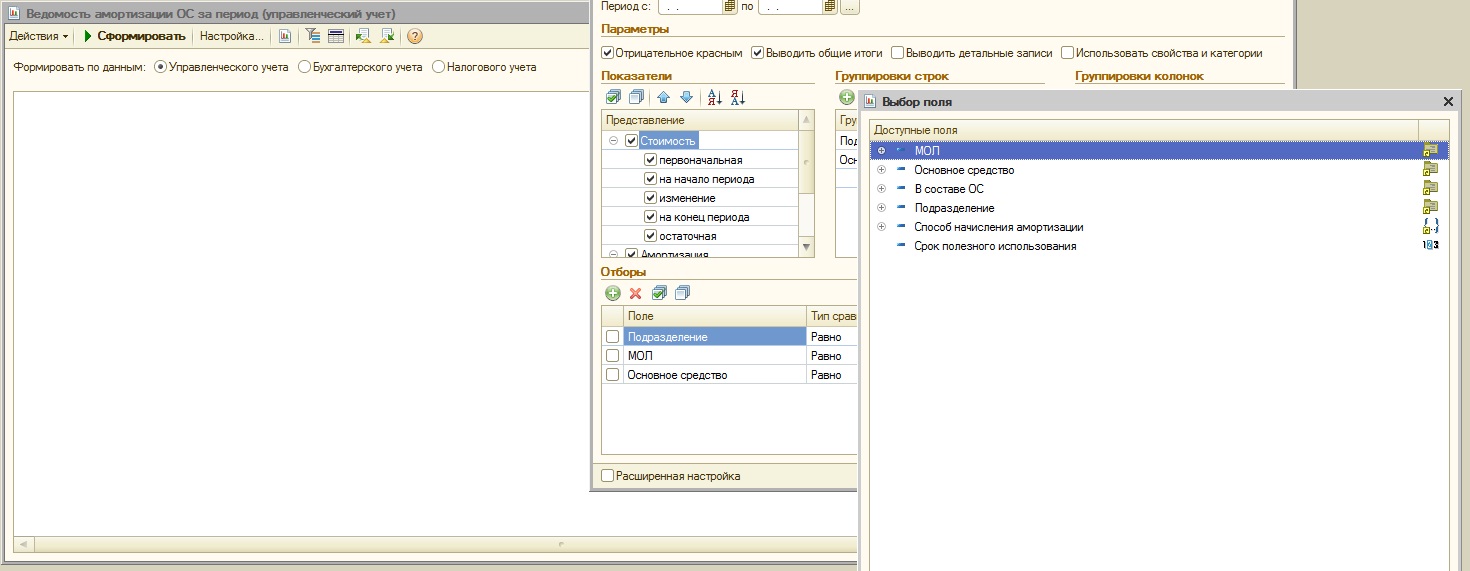Expand Основное средство field node
1470x571 pixels.
click(881, 170)
